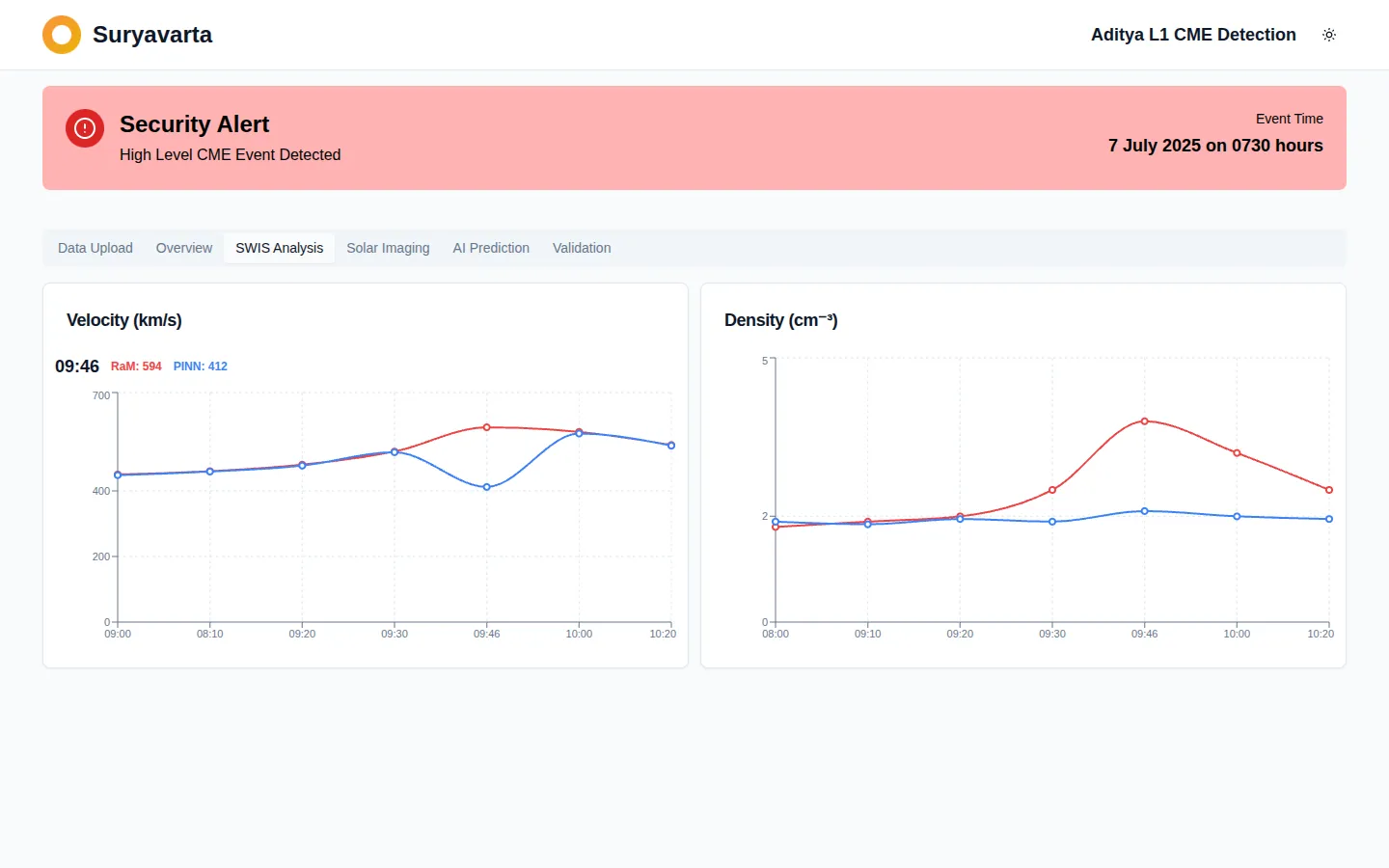Screen dimensions: 1389x868
Task: Click the 09:10 x-axis label on Density chart
Action: click(867, 634)
